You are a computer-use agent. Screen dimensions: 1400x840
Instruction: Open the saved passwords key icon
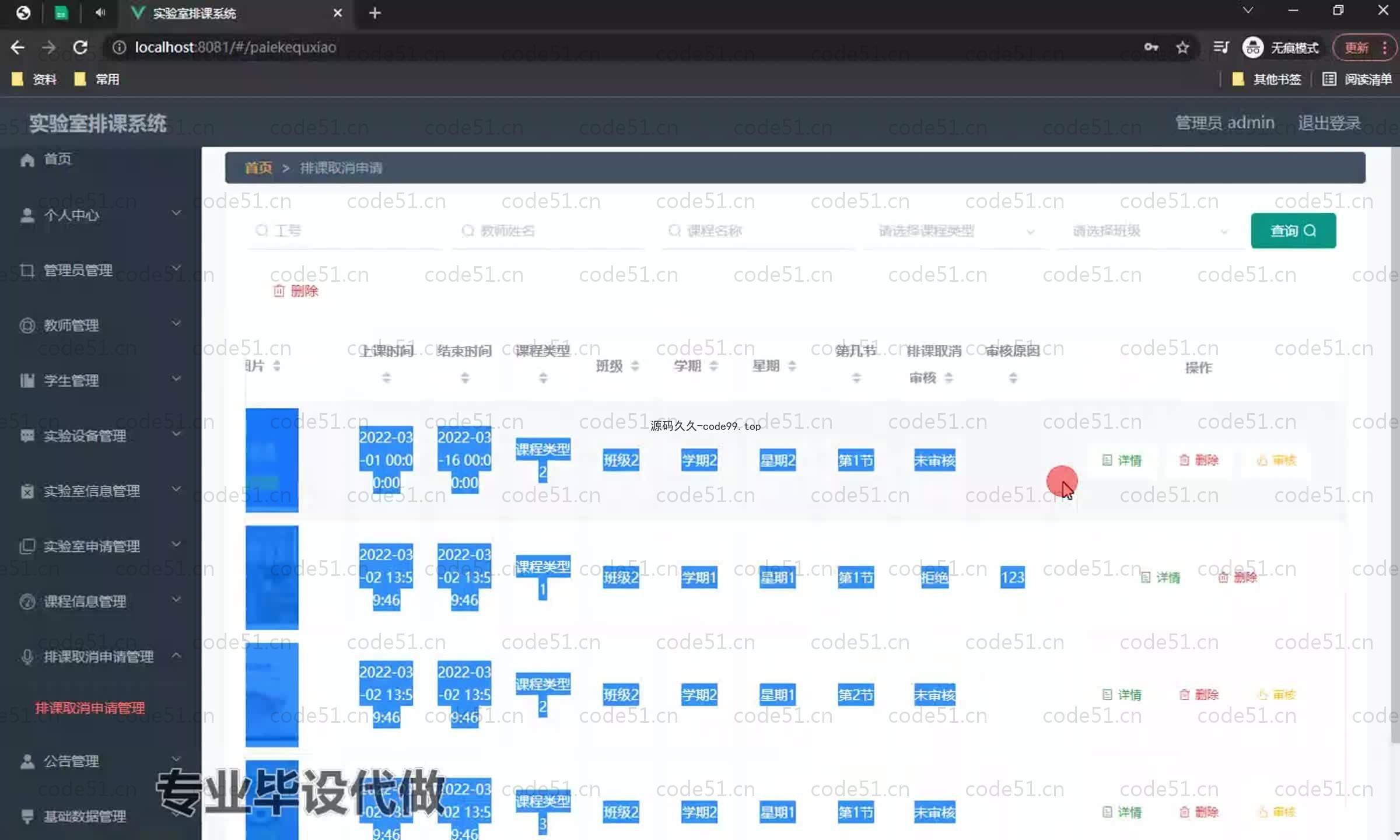point(1151,47)
